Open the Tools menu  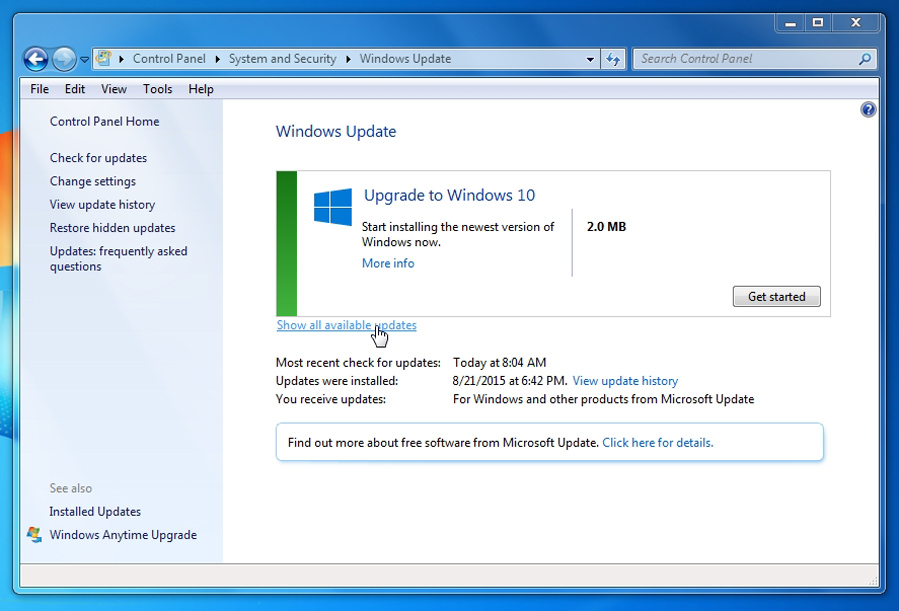click(158, 89)
